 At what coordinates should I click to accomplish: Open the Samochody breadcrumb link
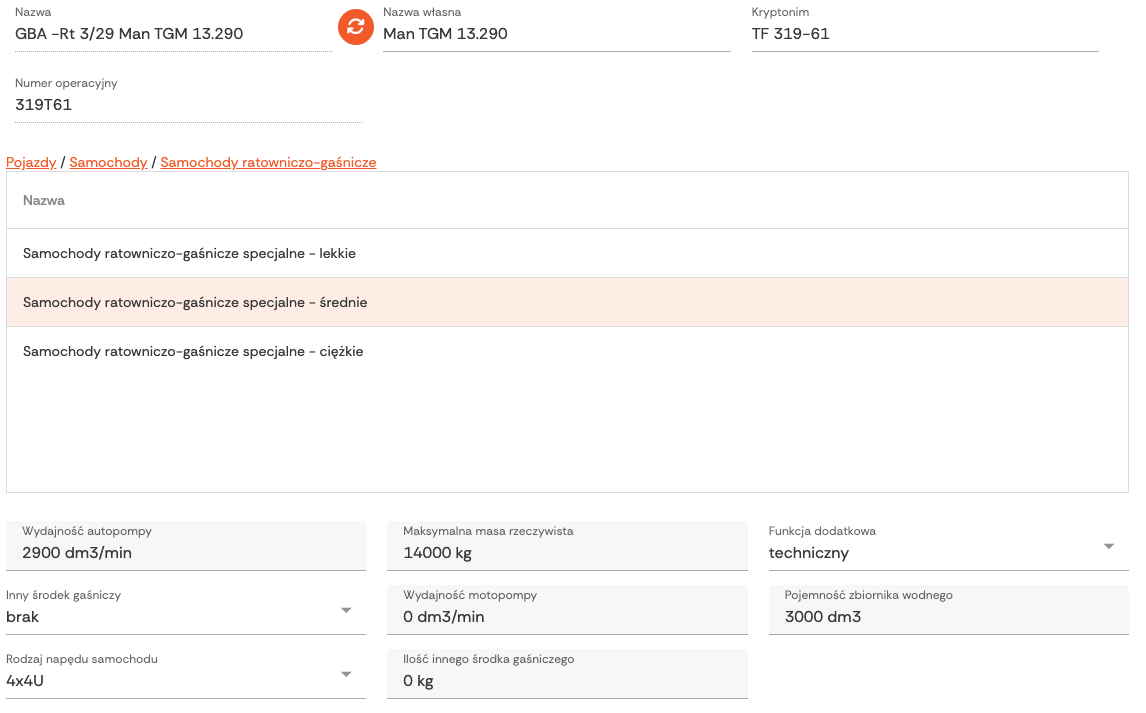coord(108,162)
